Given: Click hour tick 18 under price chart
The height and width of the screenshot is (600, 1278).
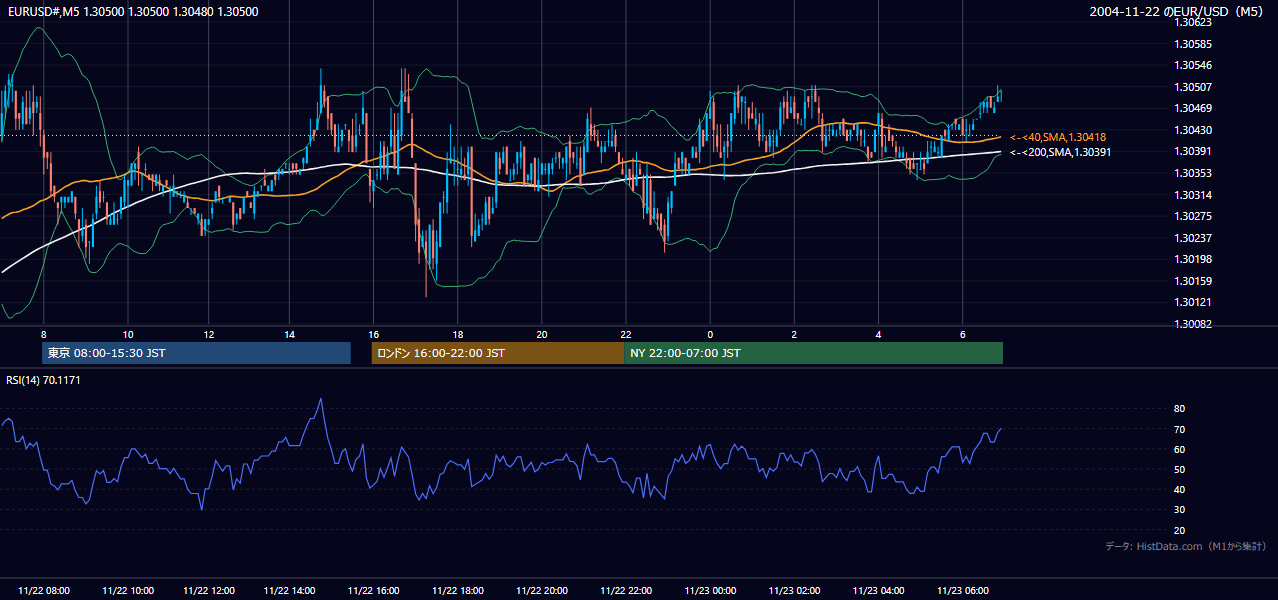Looking at the screenshot, I should click(x=457, y=334).
